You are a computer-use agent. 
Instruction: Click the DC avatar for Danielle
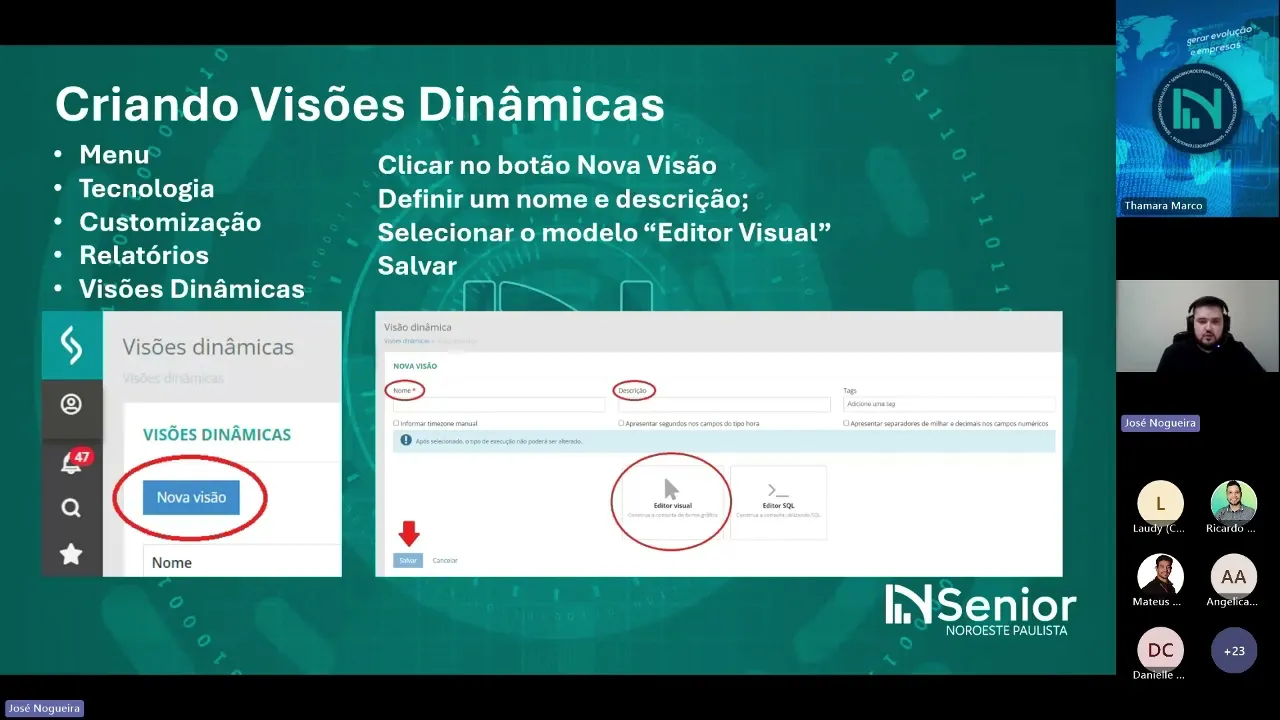[x=1160, y=650]
